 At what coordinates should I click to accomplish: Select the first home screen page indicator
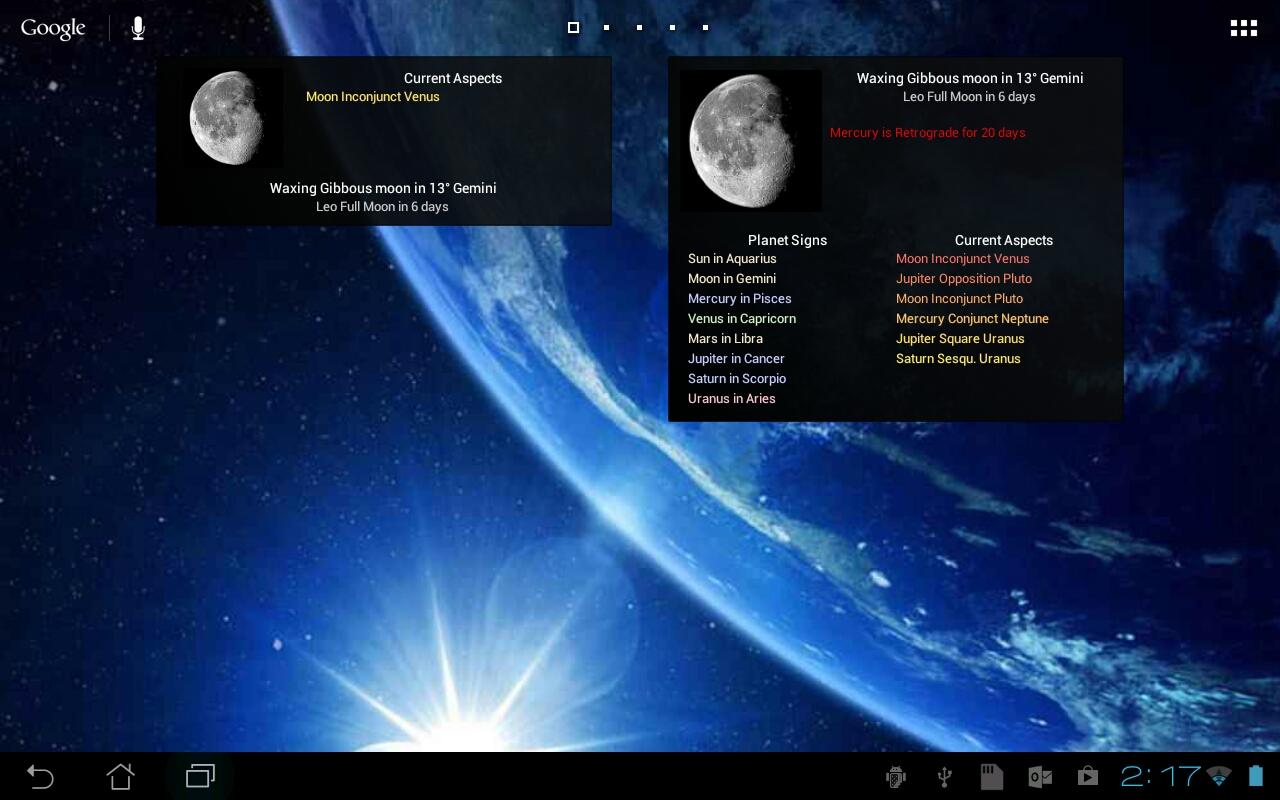coord(573,28)
